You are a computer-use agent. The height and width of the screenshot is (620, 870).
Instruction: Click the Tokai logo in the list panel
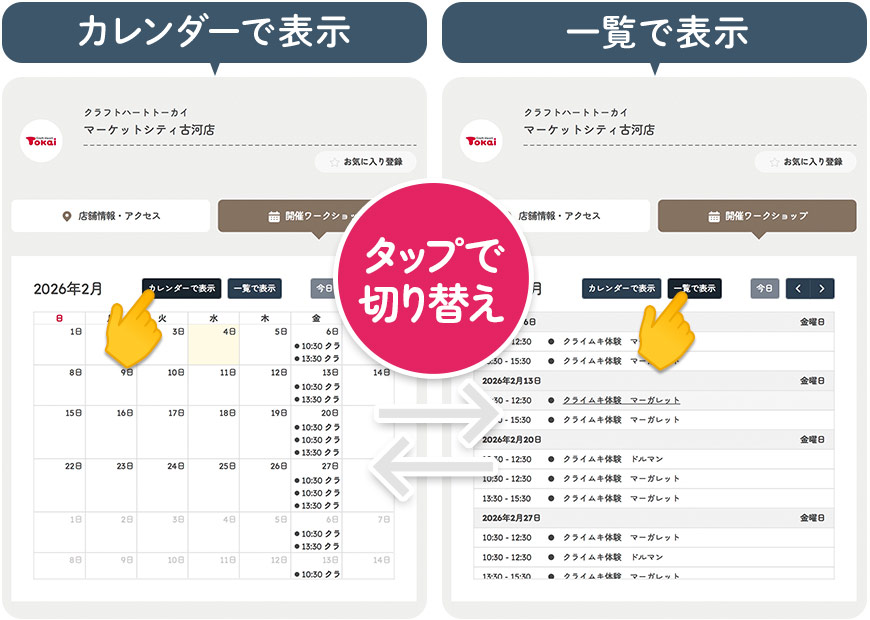point(481,140)
